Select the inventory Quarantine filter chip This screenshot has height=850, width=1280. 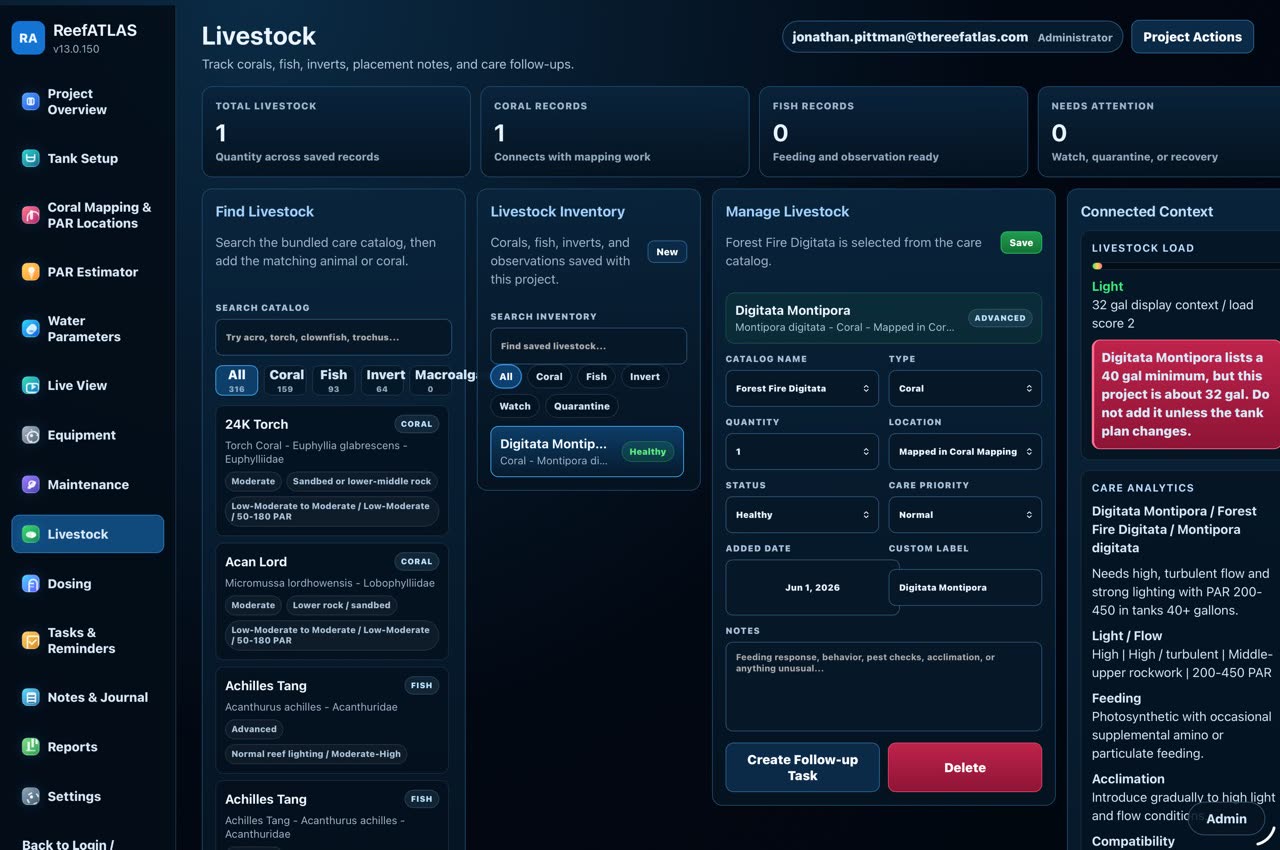click(x=582, y=406)
